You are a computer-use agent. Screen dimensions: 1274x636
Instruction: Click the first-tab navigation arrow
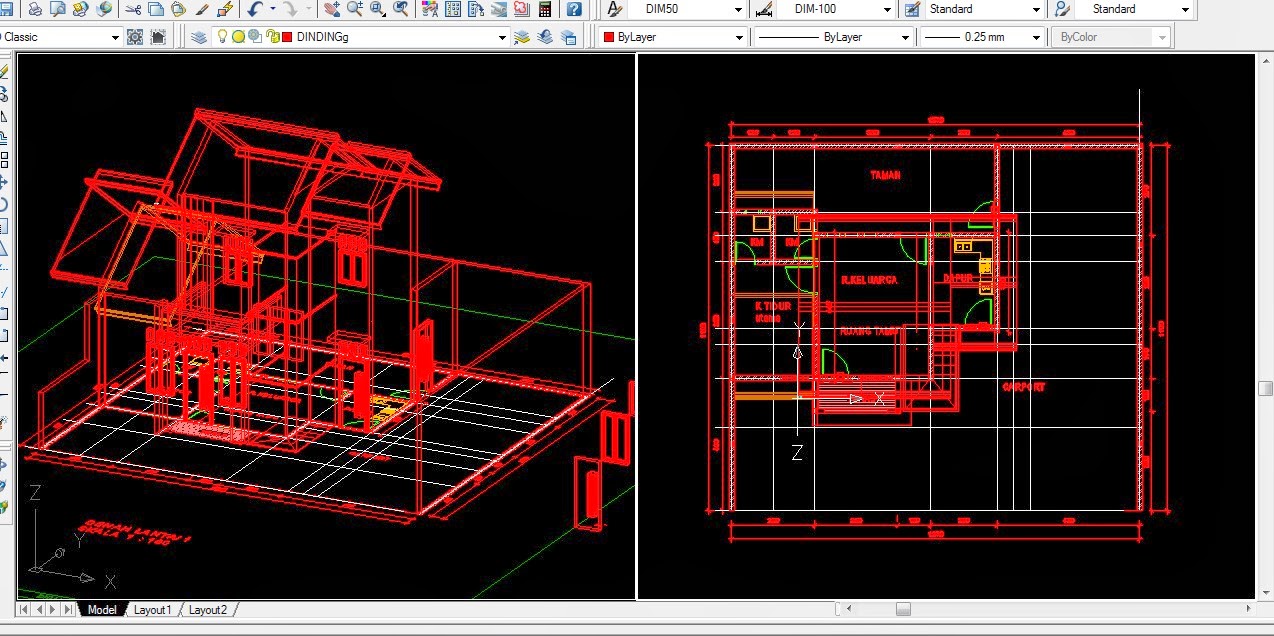tap(25, 609)
